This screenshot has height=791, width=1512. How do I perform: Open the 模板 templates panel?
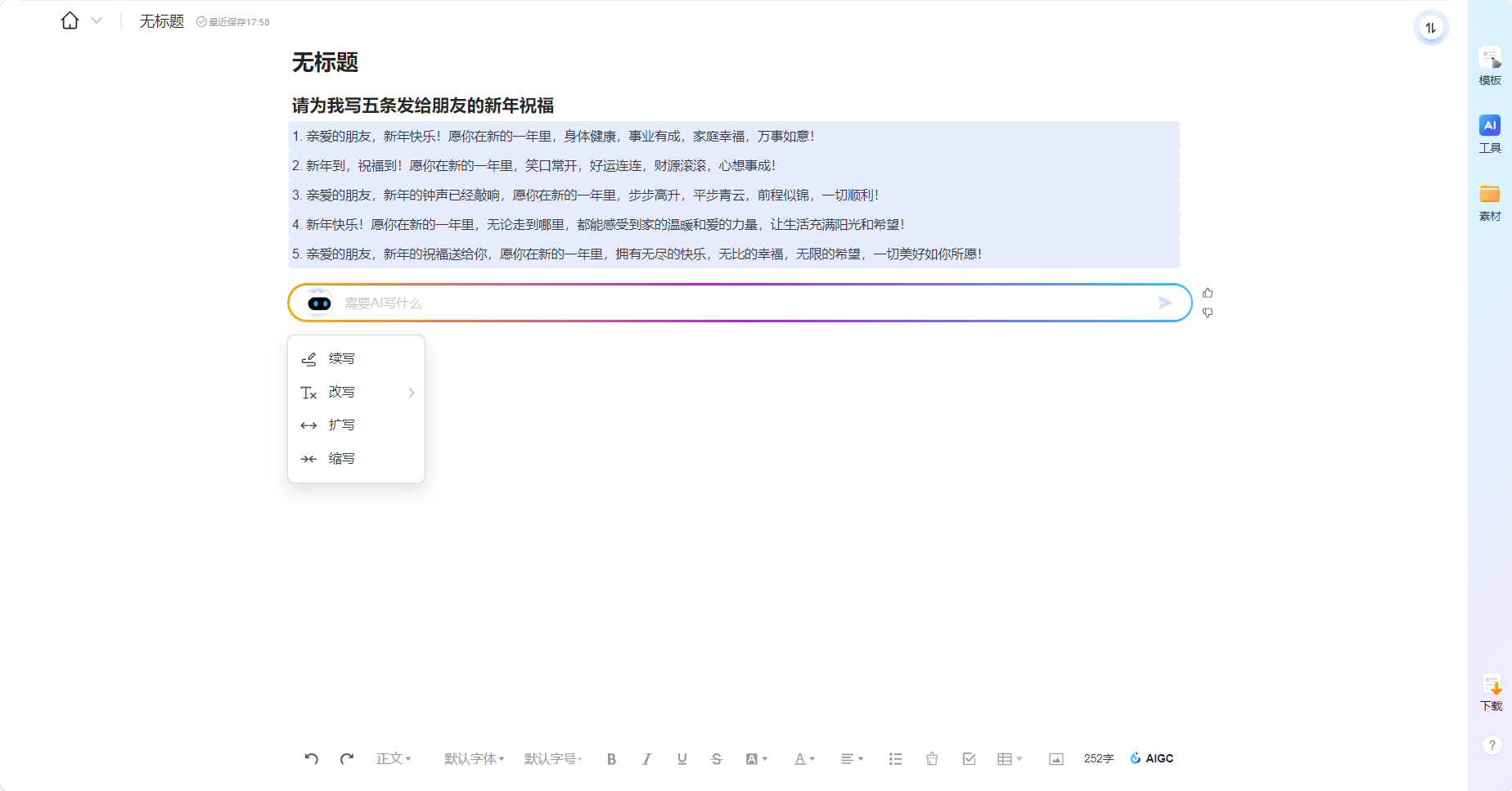[1489, 66]
